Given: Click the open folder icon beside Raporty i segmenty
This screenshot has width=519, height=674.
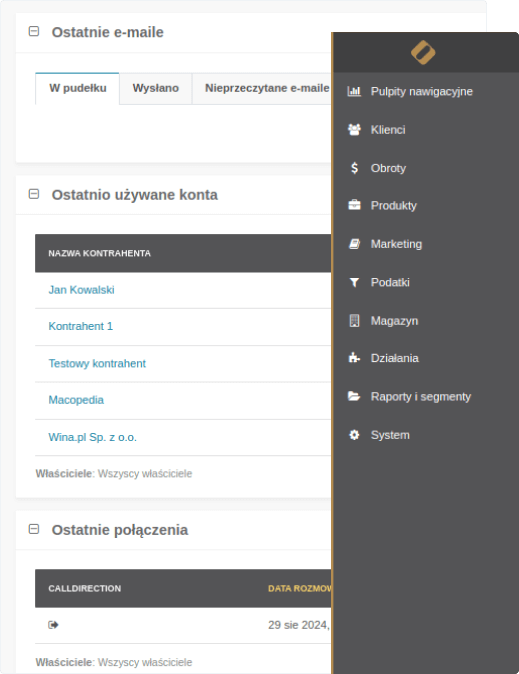Looking at the screenshot, I should tap(354, 396).
